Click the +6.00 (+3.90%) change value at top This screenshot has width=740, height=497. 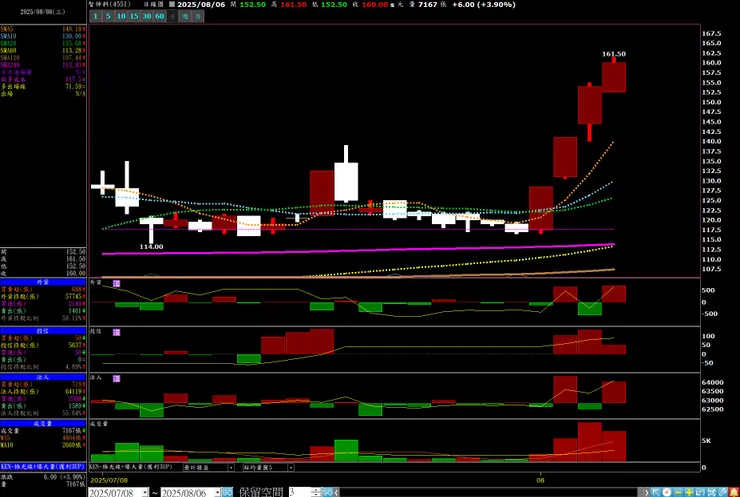click(483, 4)
